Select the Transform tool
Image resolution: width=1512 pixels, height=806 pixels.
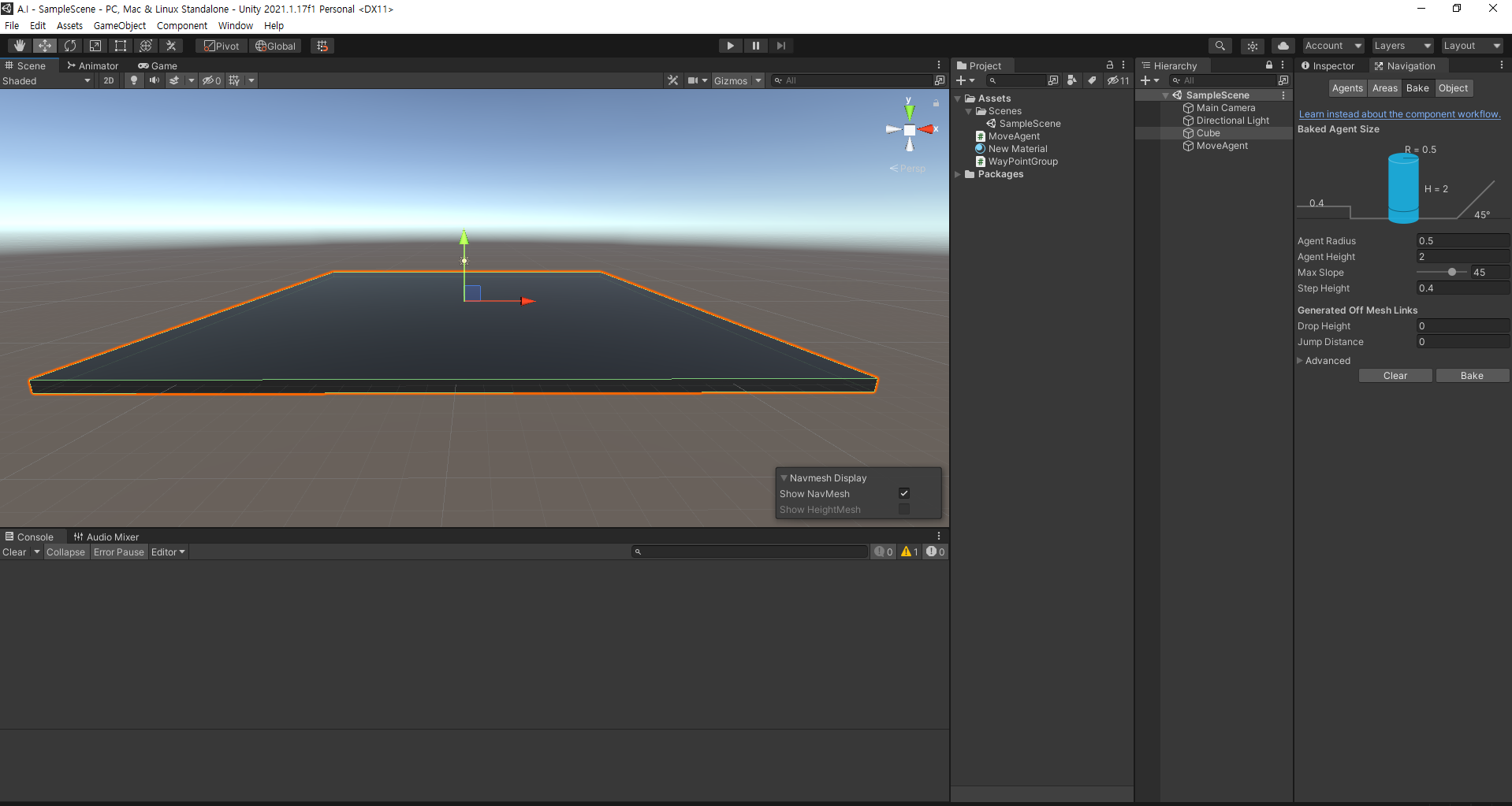tap(146, 46)
